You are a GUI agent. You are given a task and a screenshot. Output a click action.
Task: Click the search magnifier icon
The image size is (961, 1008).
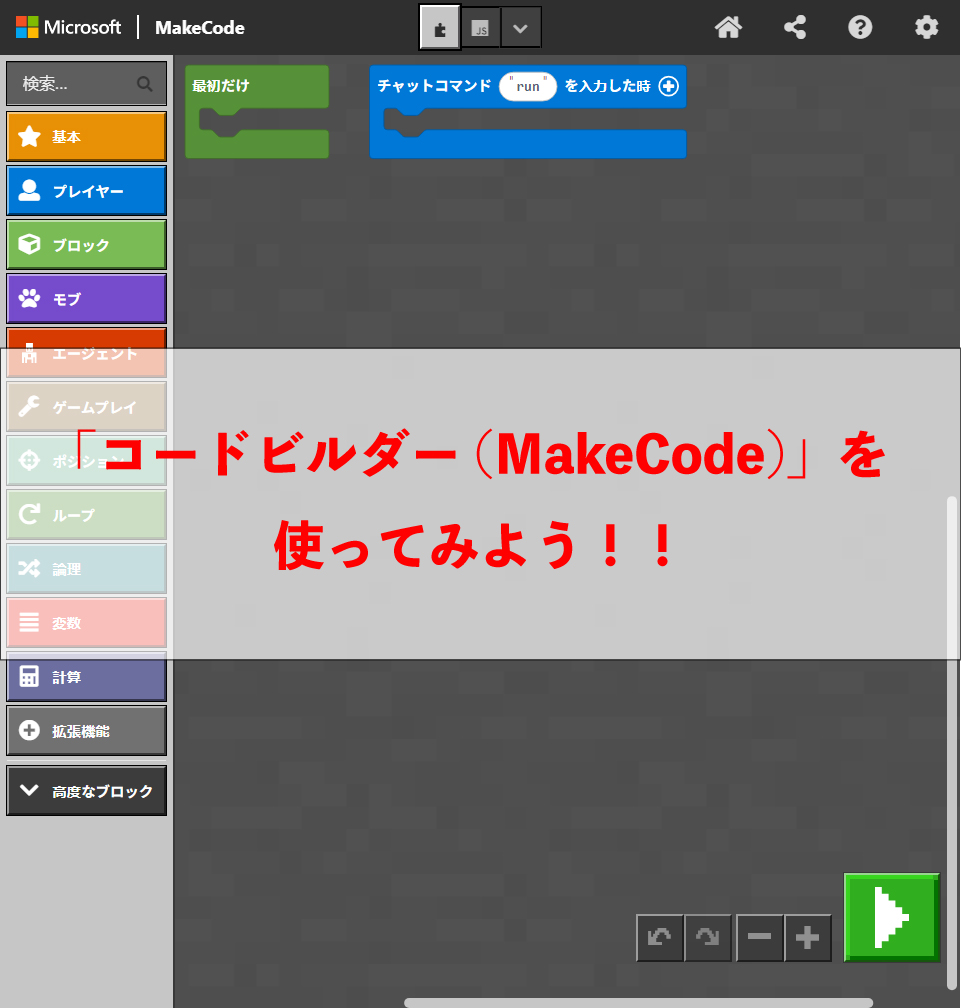tap(145, 84)
